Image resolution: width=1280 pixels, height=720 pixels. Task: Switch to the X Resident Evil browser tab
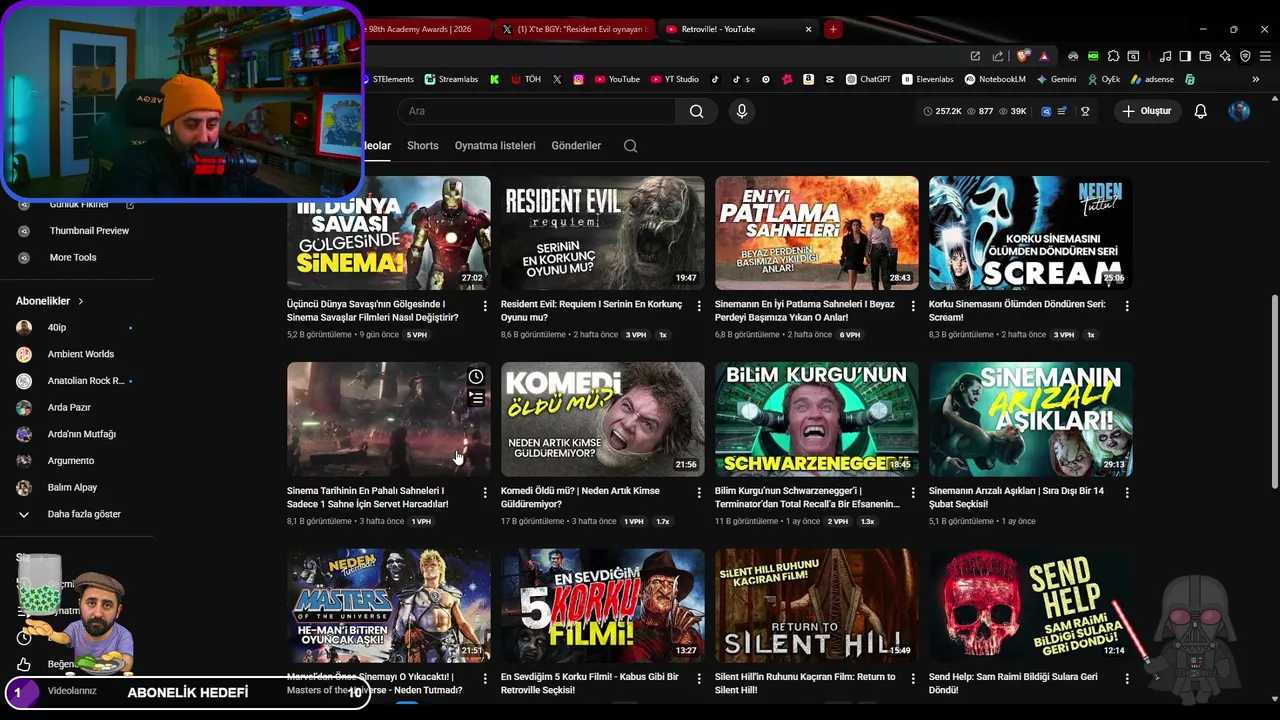pos(575,29)
